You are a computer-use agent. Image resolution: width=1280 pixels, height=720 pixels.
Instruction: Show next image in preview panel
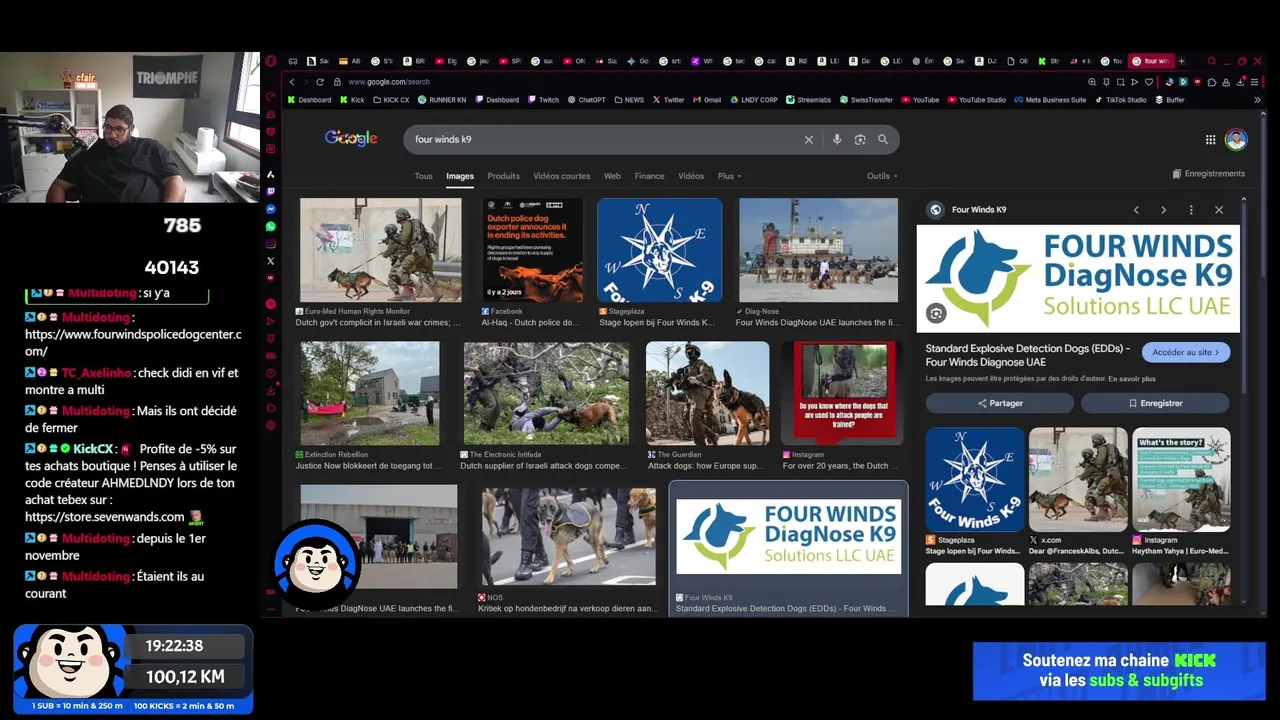(1163, 210)
